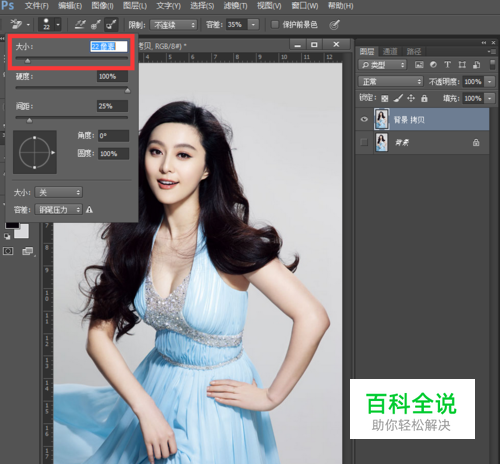The width and height of the screenshot is (500, 464).
Task: Click the 容差 35% input field
Action: (x=236, y=25)
